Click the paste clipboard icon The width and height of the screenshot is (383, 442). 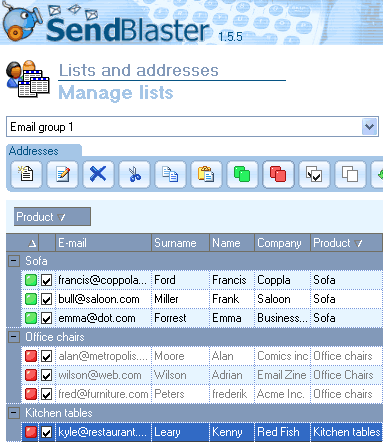(206, 174)
